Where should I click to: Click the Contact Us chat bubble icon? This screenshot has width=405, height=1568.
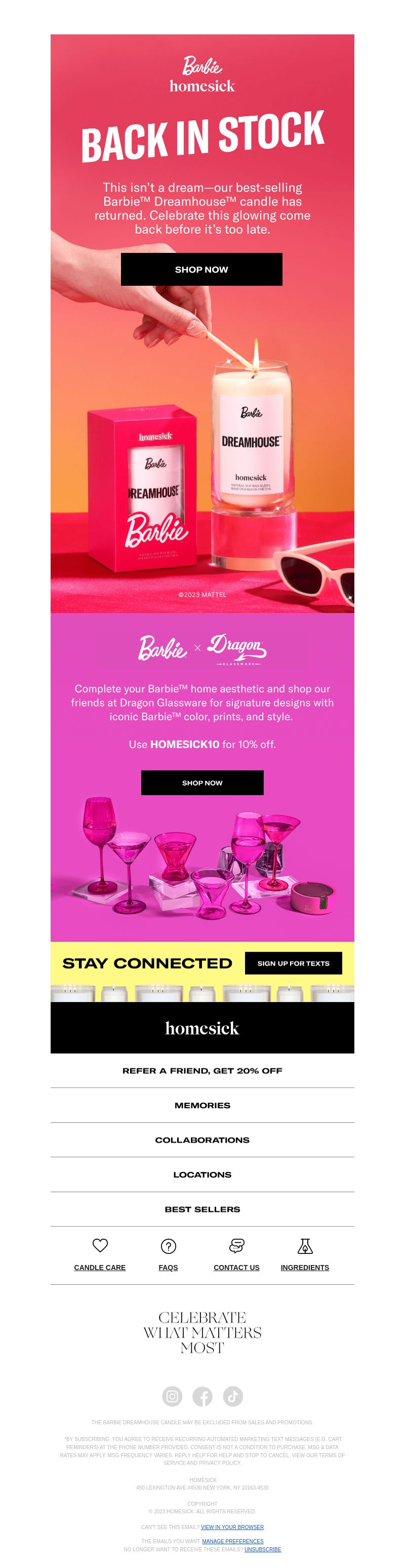(236, 1246)
